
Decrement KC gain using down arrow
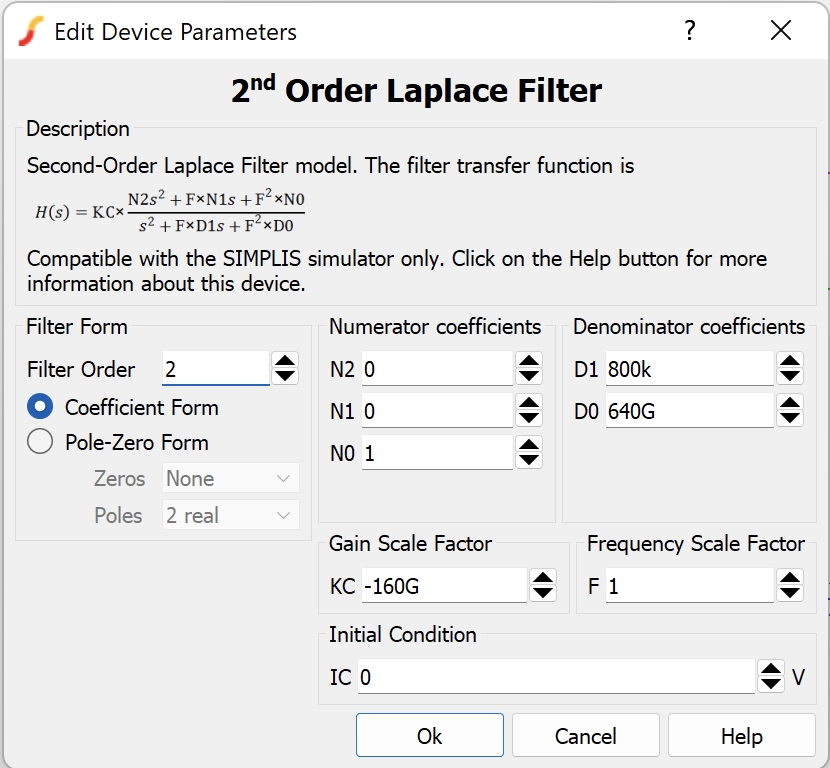click(x=543, y=593)
